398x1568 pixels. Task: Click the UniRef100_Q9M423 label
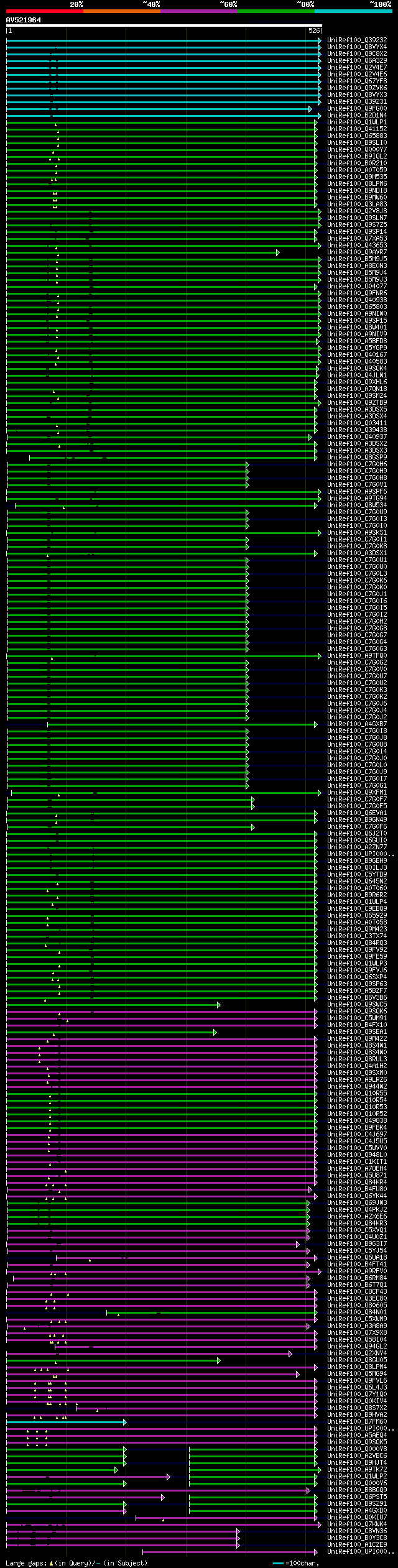click(x=357, y=929)
